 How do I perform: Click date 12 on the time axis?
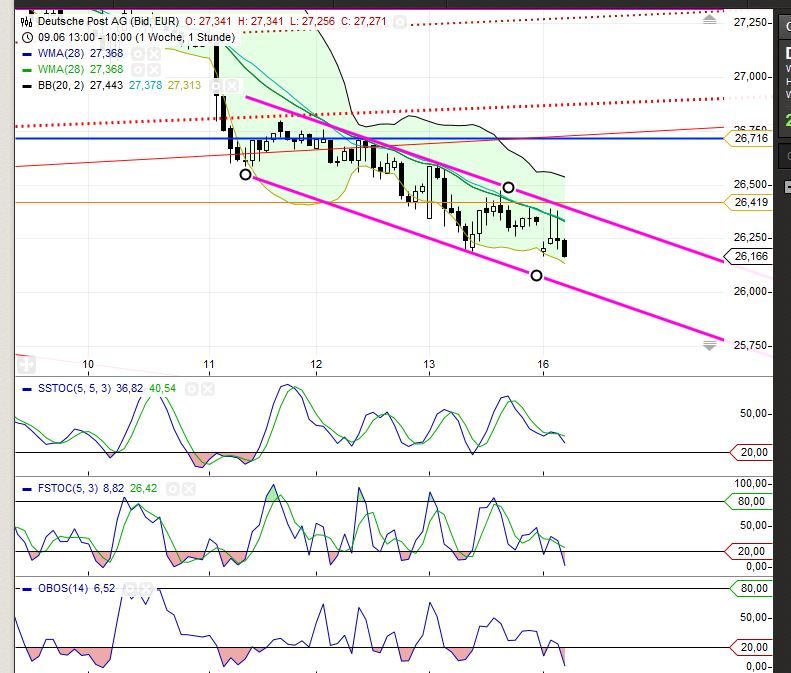316,364
